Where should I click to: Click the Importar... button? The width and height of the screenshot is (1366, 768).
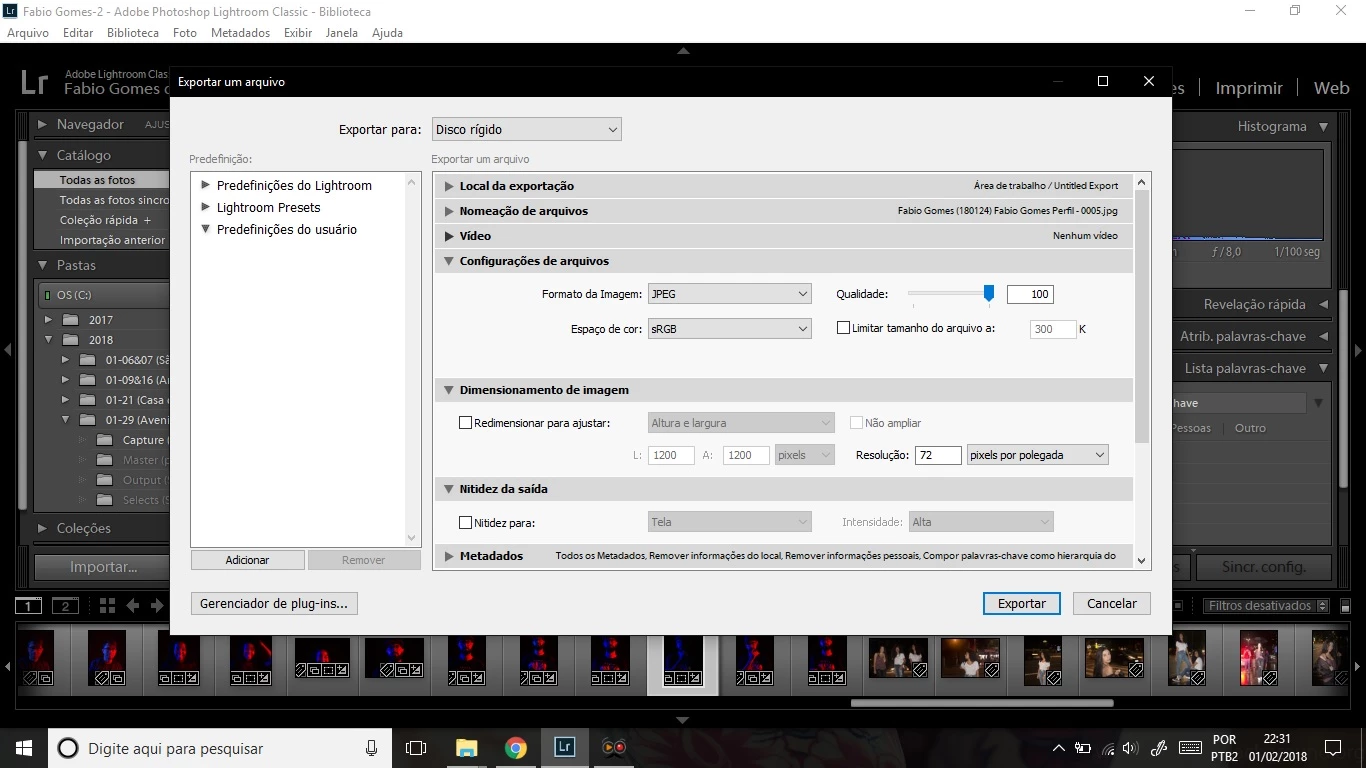click(103, 567)
